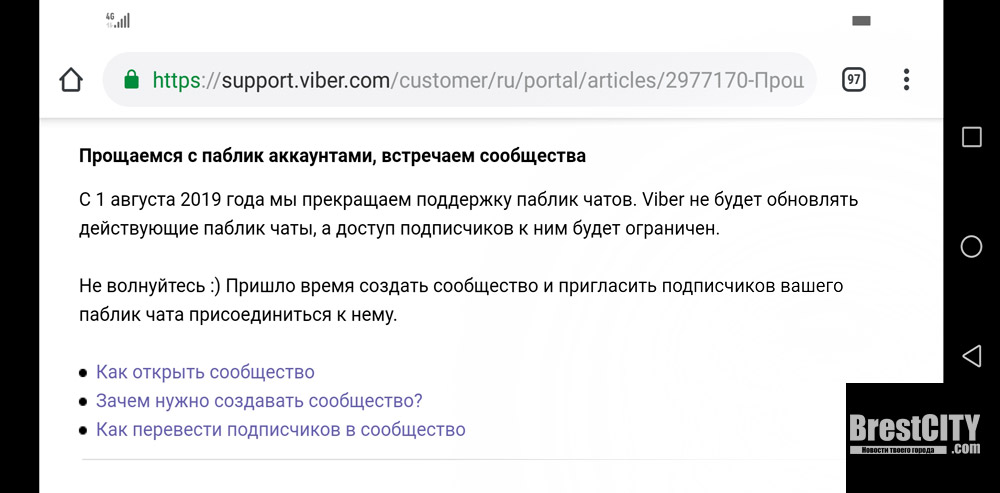This screenshot has height=493, width=1000.
Task: Open the tab switcher showing 97 tabs
Action: [853, 80]
